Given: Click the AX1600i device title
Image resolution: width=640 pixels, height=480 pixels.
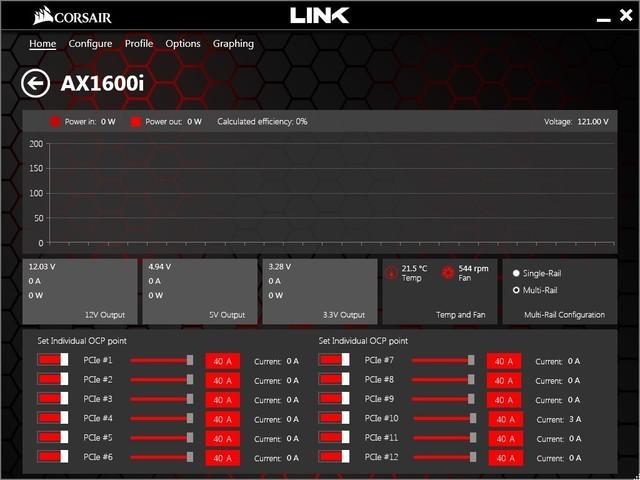Looking at the screenshot, I should 102,84.
